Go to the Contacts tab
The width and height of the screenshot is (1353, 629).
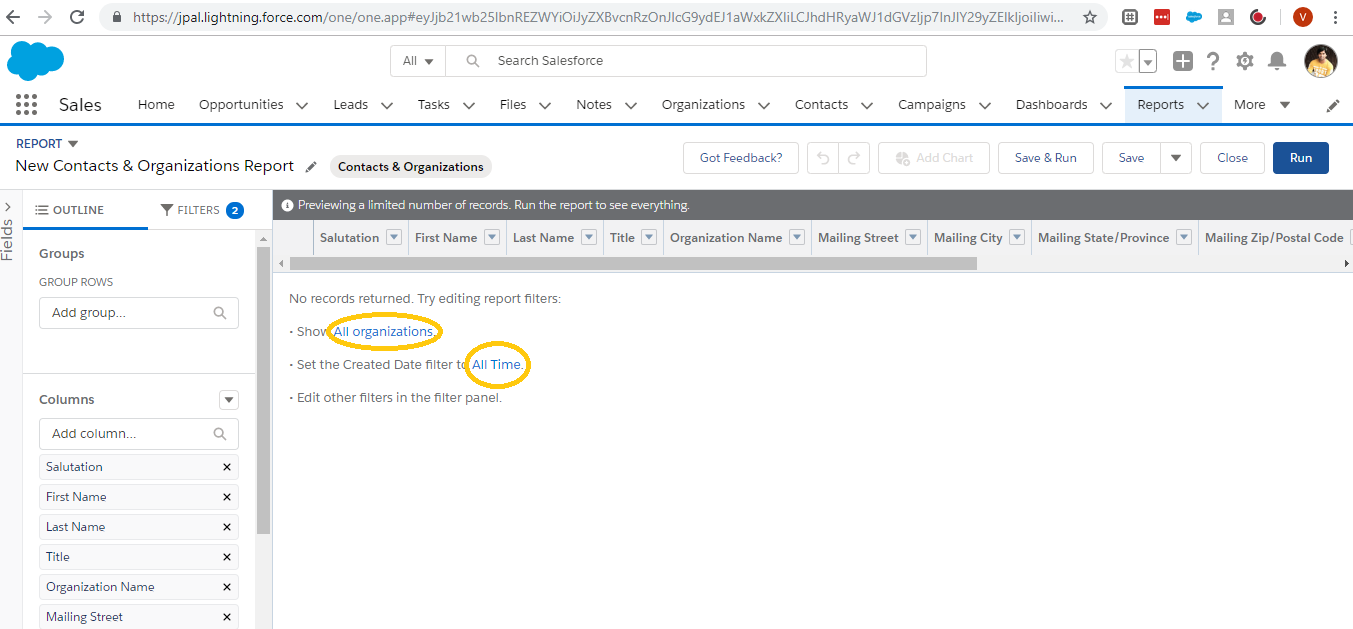[821, 105]
